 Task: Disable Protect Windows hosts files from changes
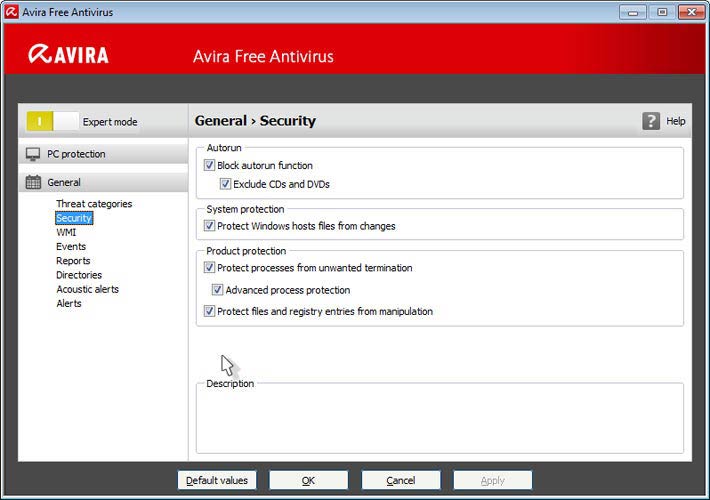[209, 226]
